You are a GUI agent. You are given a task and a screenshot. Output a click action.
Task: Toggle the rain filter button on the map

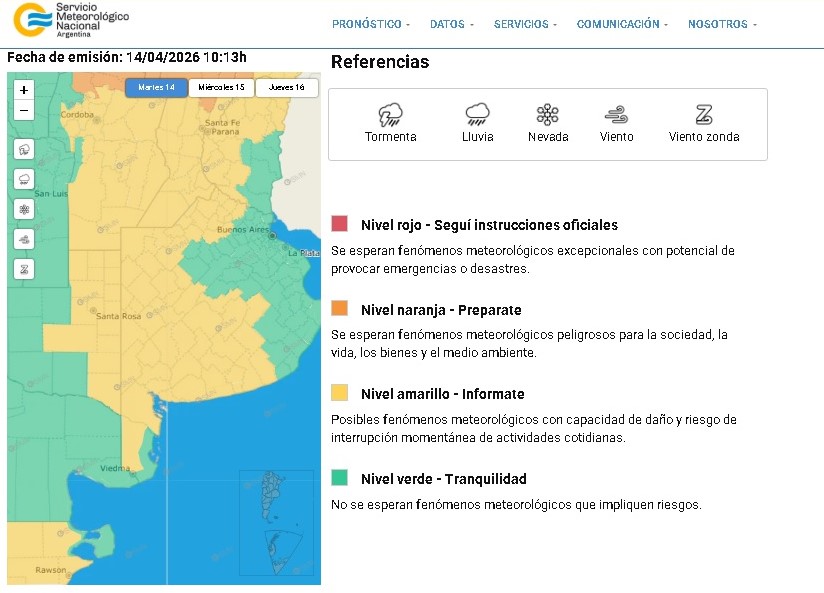[x=25, y=179]
